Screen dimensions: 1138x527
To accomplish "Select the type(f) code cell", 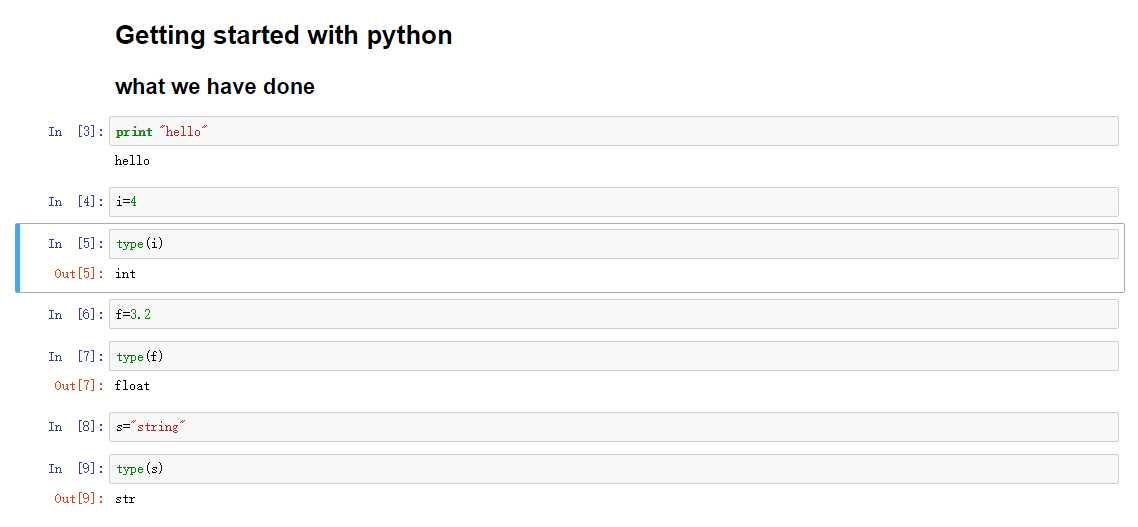I will pos(613,356).
